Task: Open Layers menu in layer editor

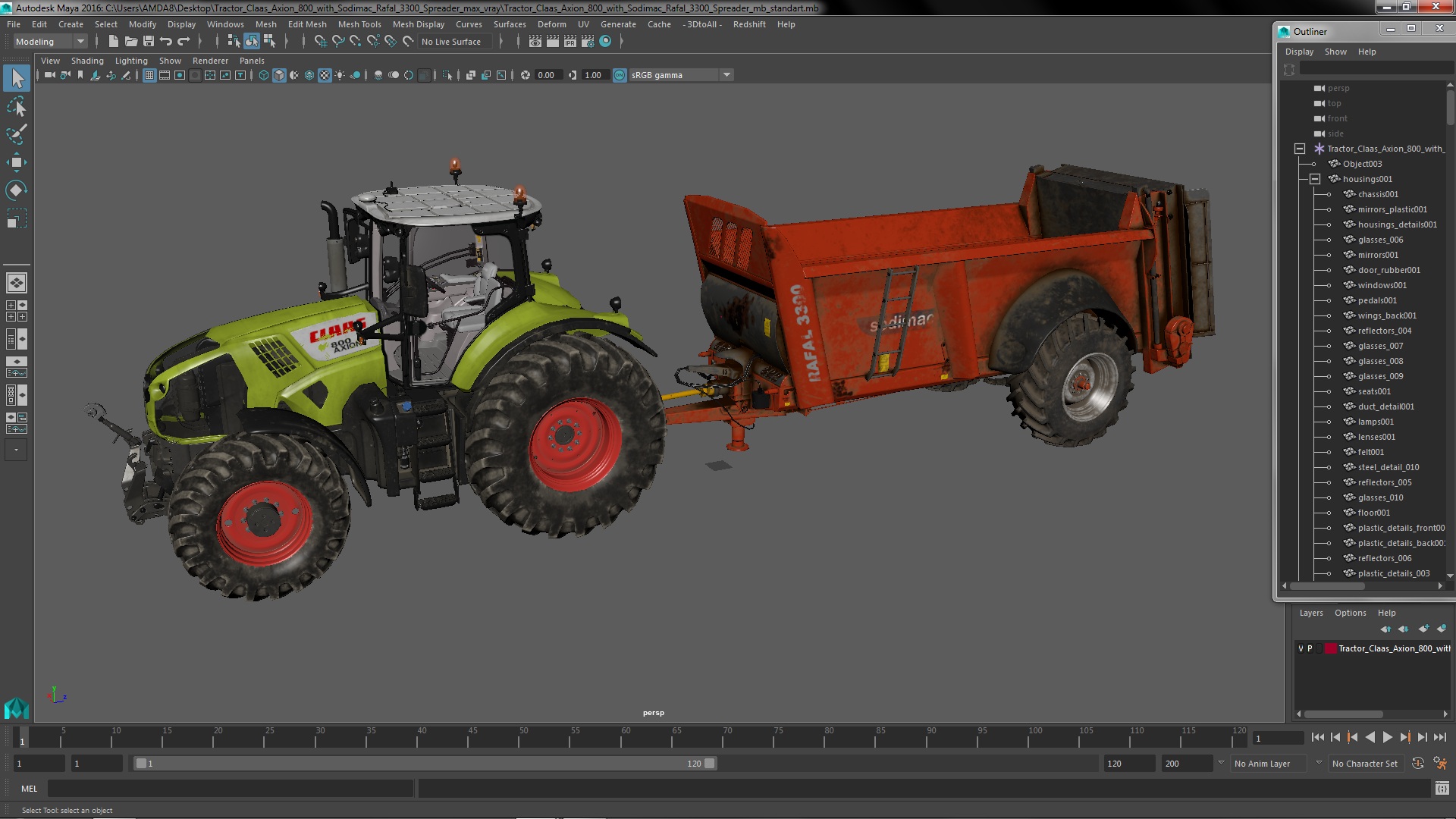Action: coord(1311,613)
